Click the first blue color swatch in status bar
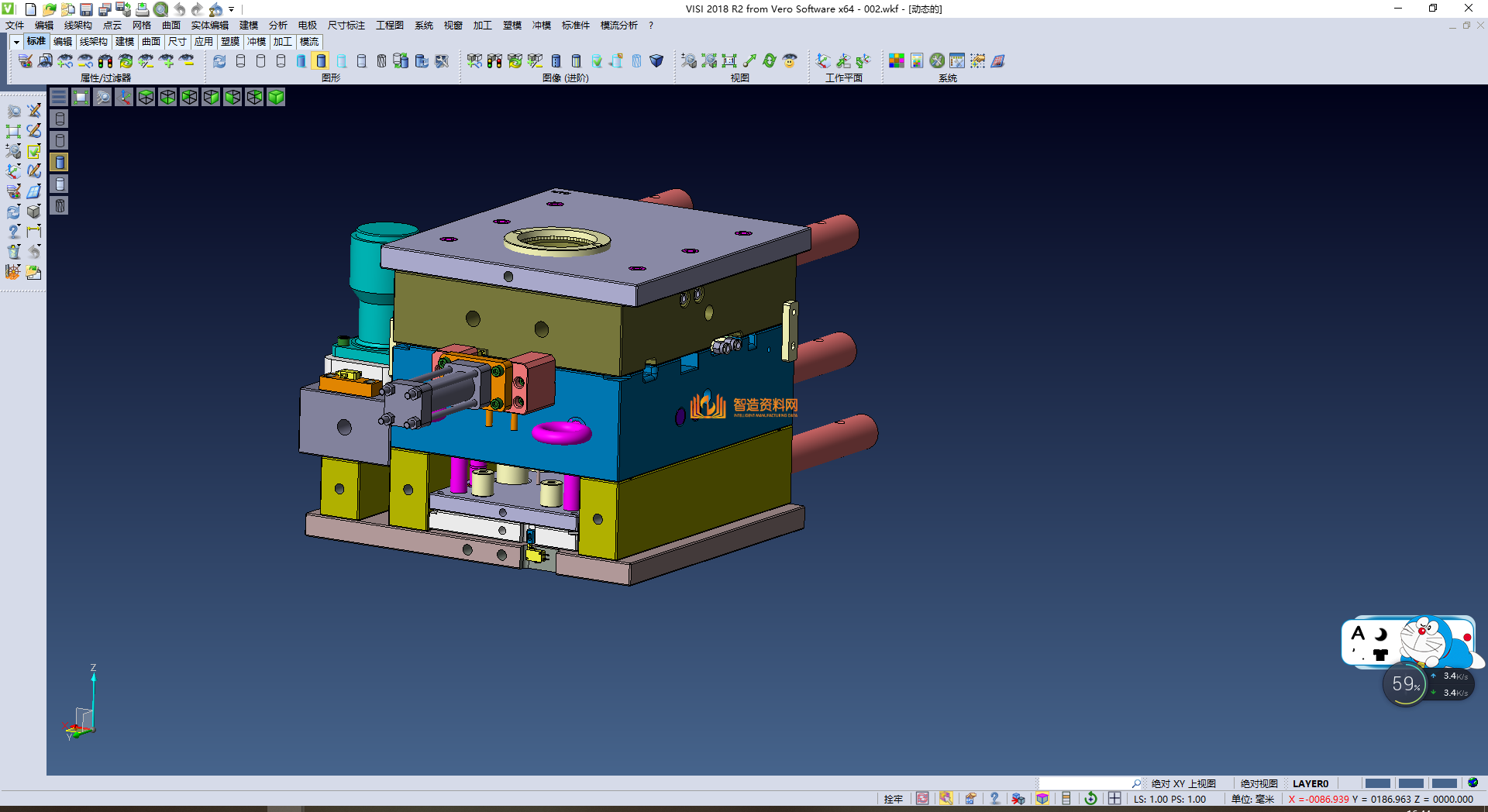 click(x=1377, y=783)
